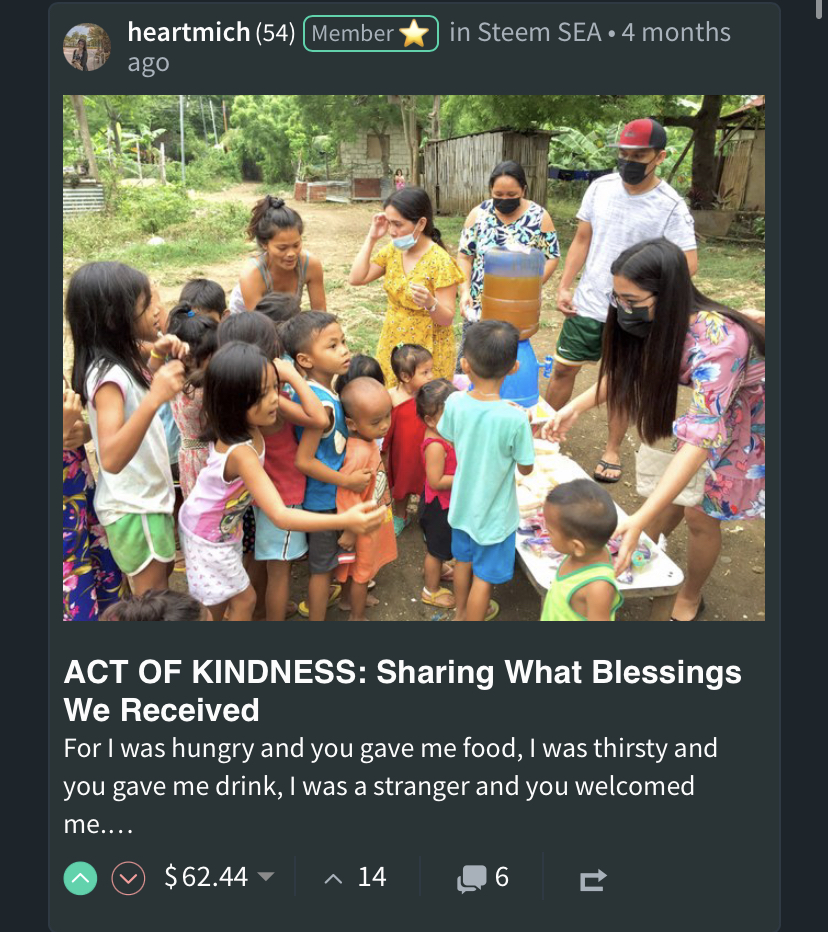Screen dimensions: 828x932
Task: Click the comment count number 6
Action: click(502, 877)
